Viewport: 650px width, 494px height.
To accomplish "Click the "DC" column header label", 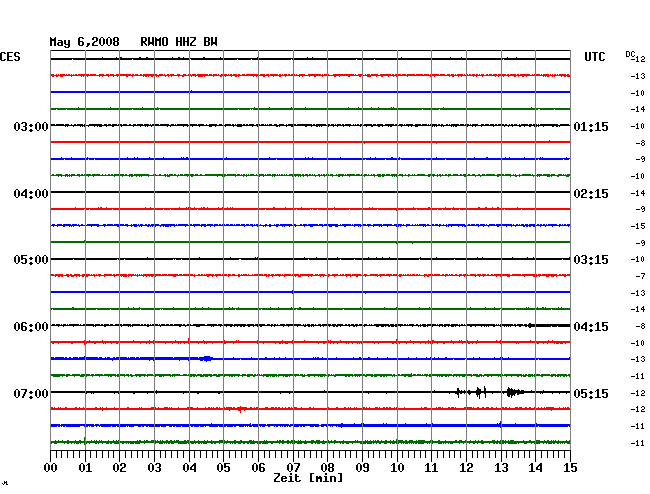I will [x=630, y=54].
